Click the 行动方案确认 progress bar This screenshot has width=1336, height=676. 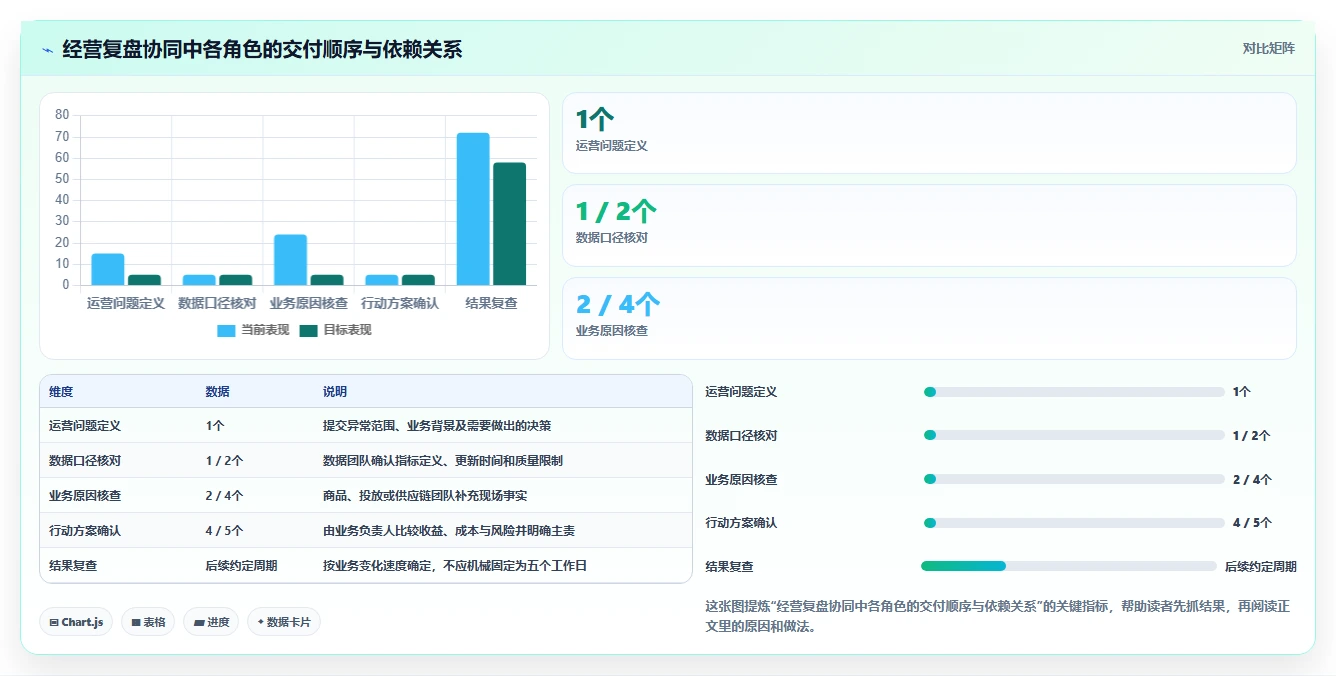click(x=1073, y=523)
